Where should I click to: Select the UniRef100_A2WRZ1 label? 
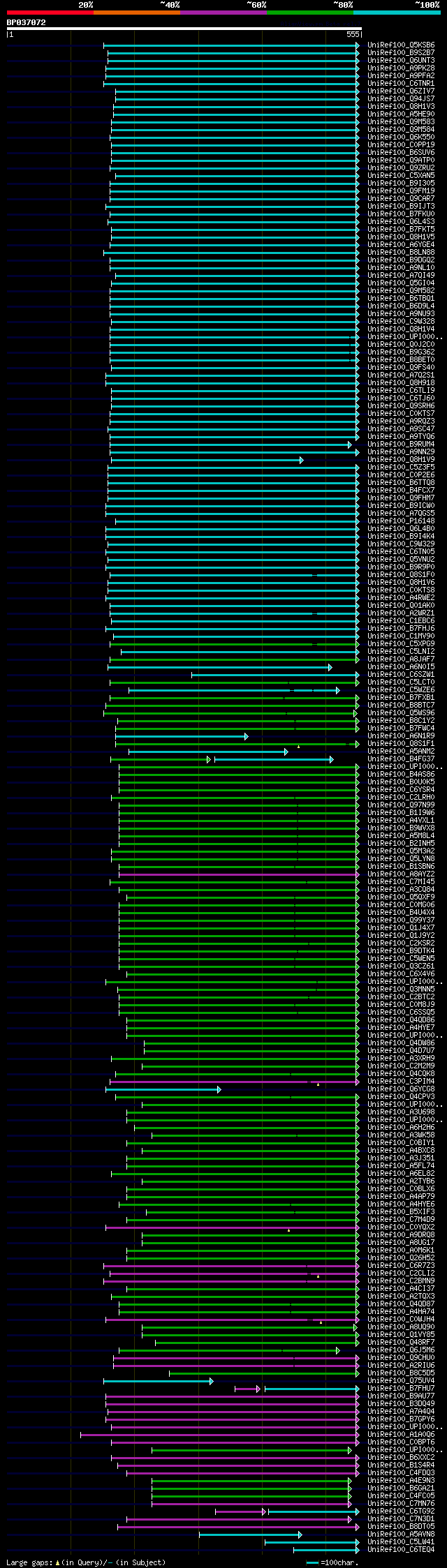click(x=401, y=613)
